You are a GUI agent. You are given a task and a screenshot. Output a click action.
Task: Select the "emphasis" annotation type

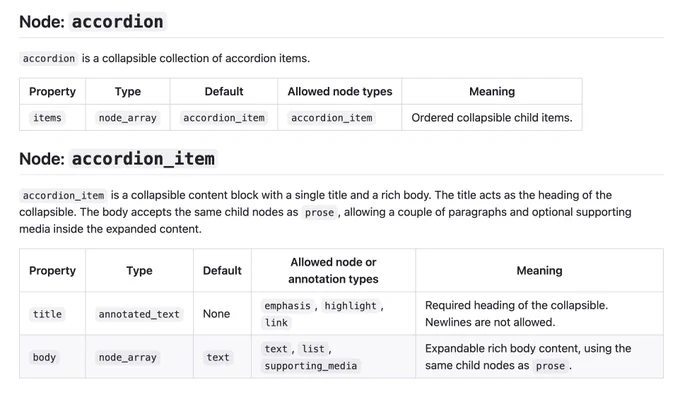click(288, 306)
